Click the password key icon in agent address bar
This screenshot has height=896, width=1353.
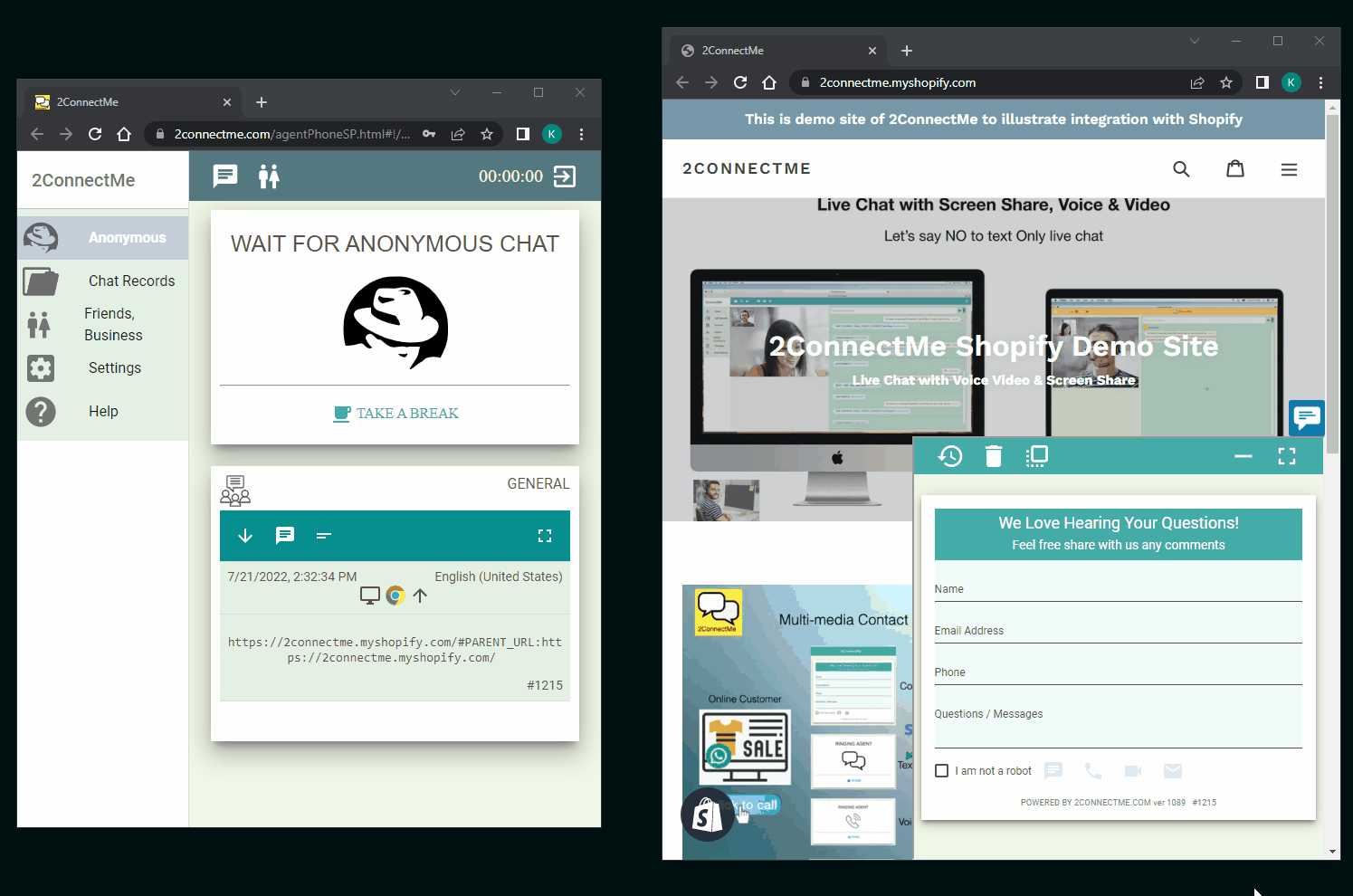pyautogui.click(x=429, y=134)
